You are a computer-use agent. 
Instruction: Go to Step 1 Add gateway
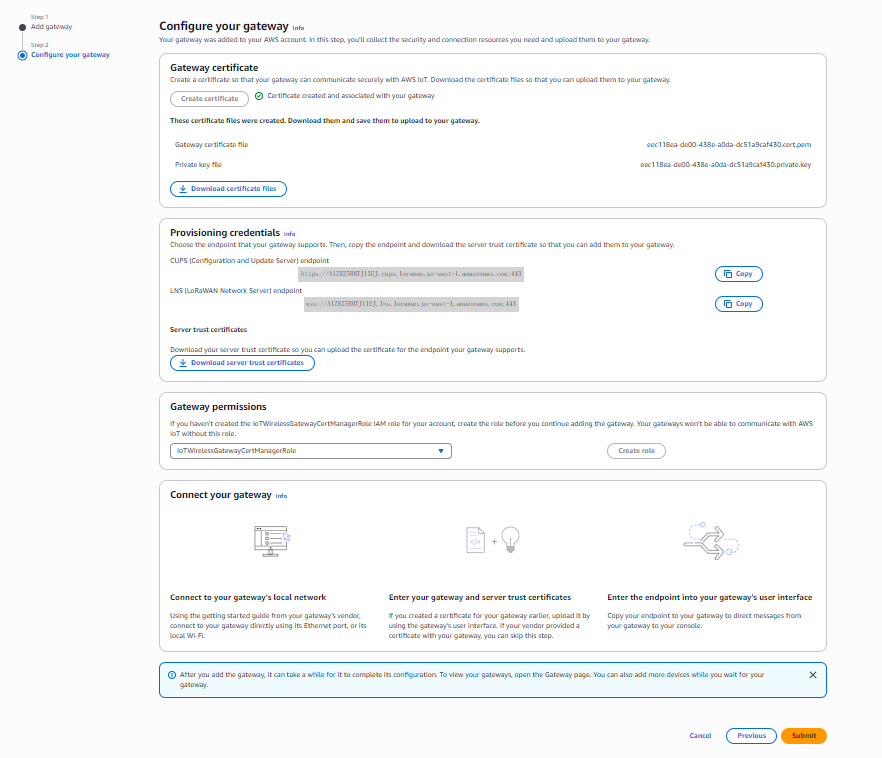(51, 26)
